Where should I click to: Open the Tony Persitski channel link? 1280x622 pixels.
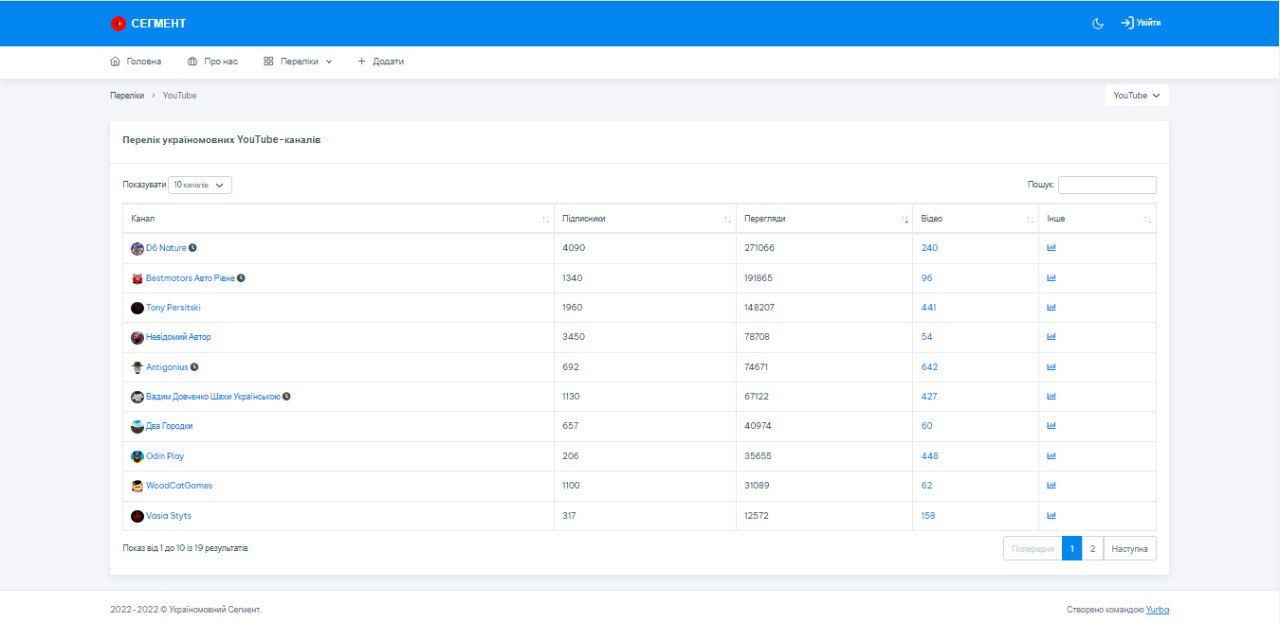(x=173, y=308)
